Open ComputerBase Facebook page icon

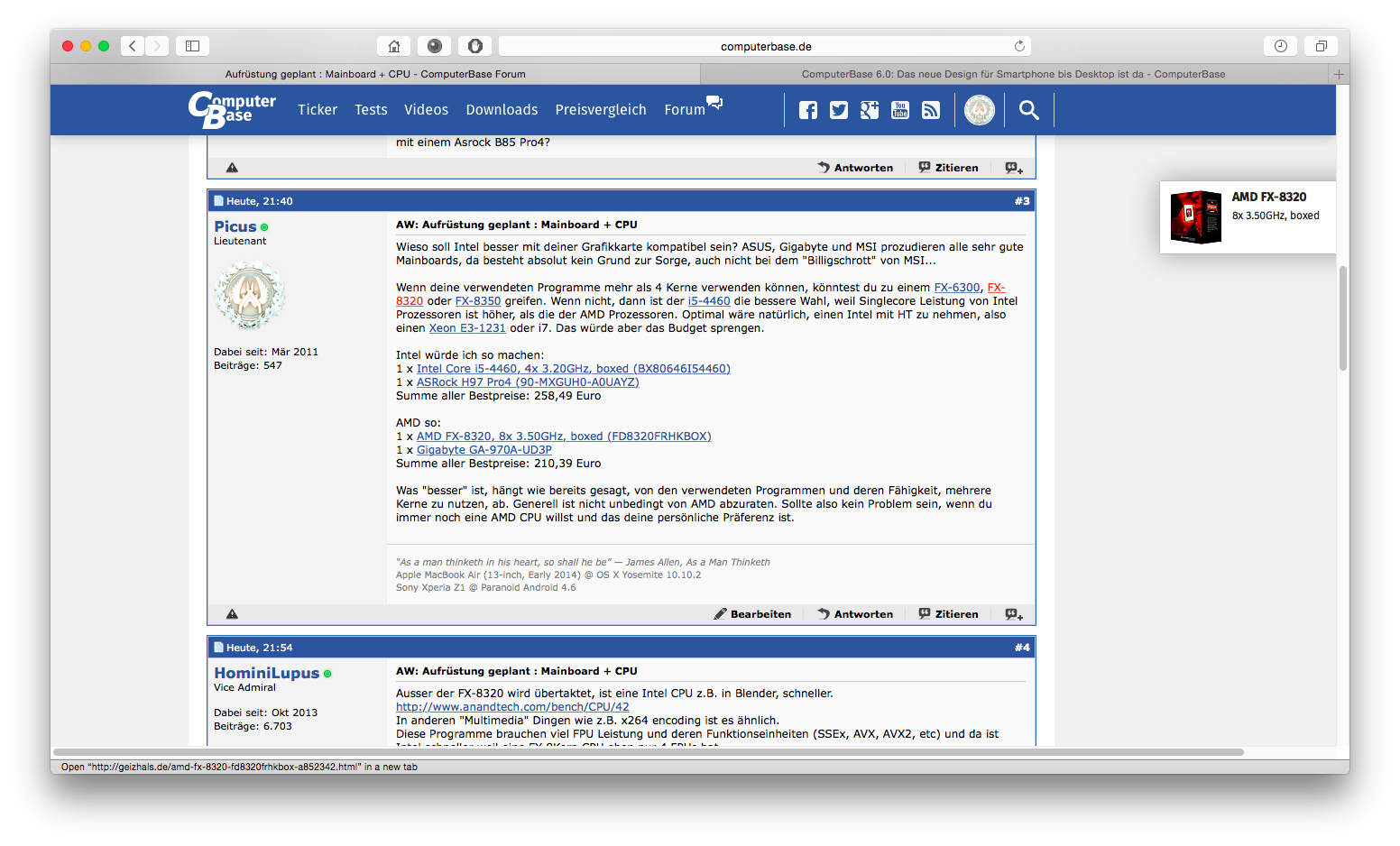[x=808, y=110]
